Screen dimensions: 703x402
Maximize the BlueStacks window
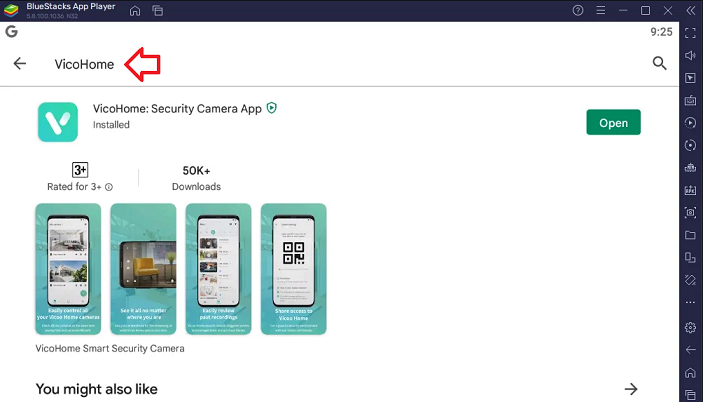click(646, 10)
